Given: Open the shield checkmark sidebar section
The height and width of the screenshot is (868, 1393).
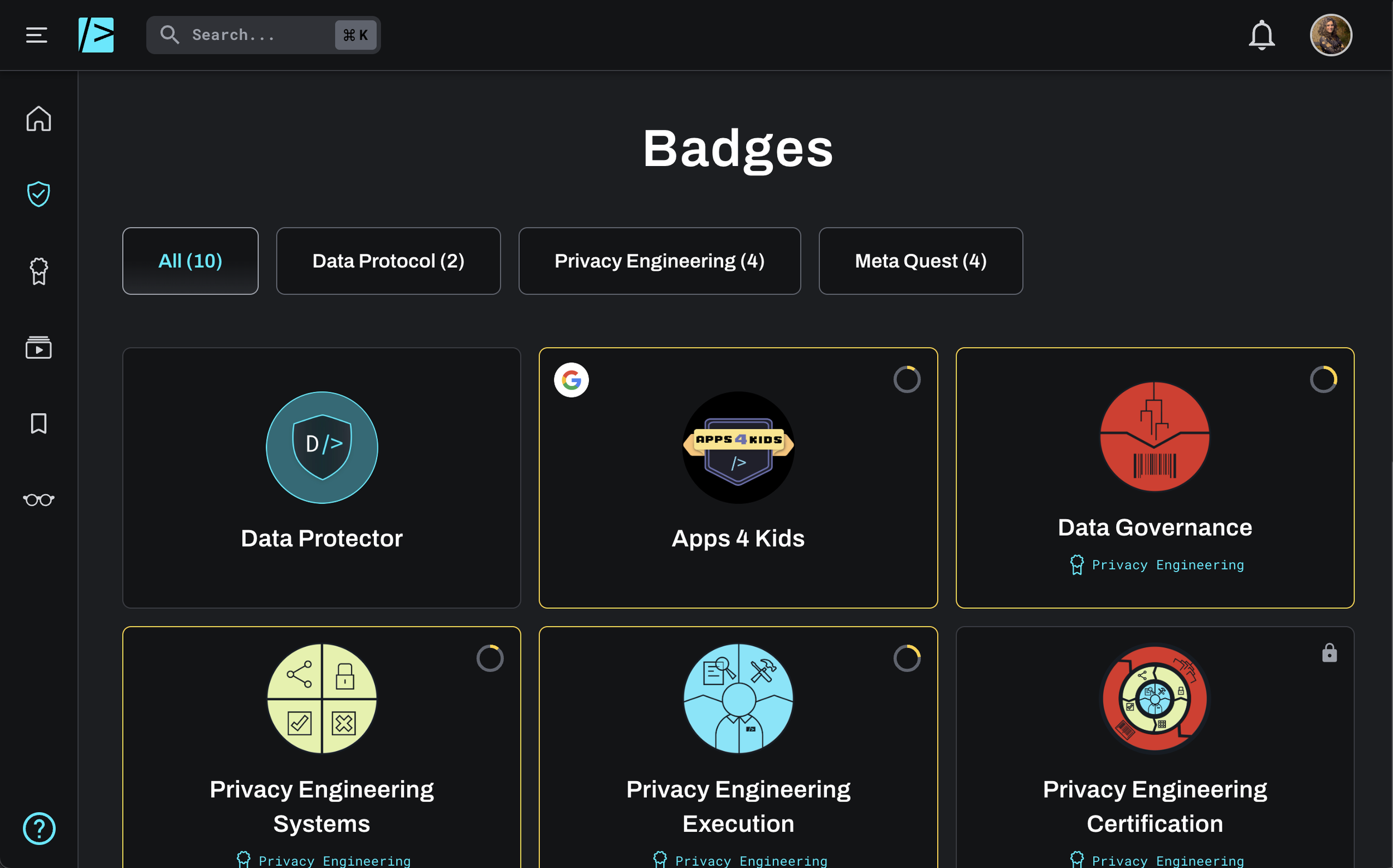Looking at the screenshot, I should click(38, 194).
